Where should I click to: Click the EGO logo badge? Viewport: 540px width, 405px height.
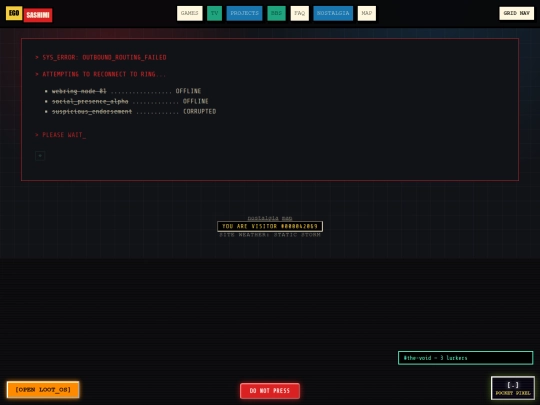click(14, 13)
